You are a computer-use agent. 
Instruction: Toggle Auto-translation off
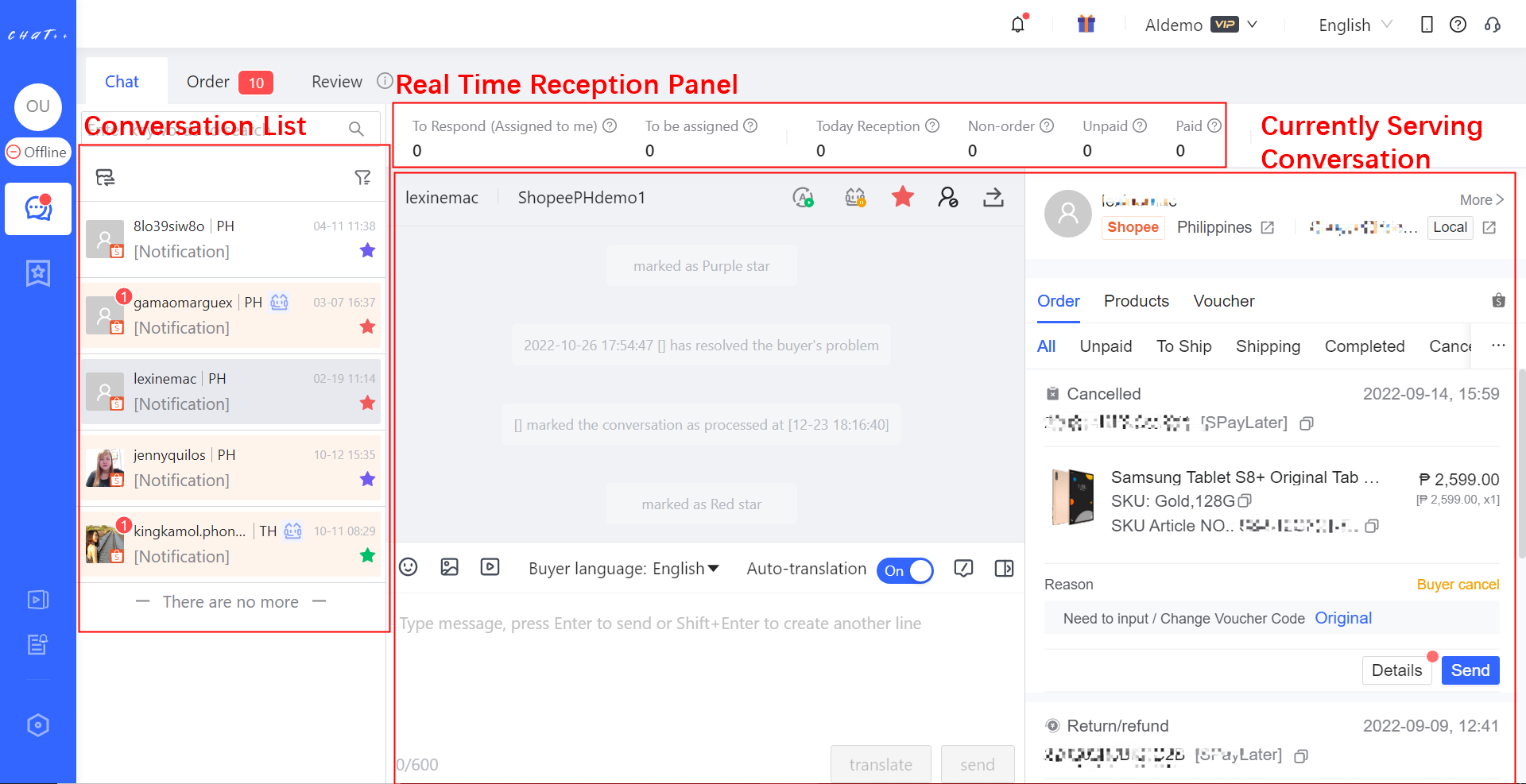click(x=905, y=570)
